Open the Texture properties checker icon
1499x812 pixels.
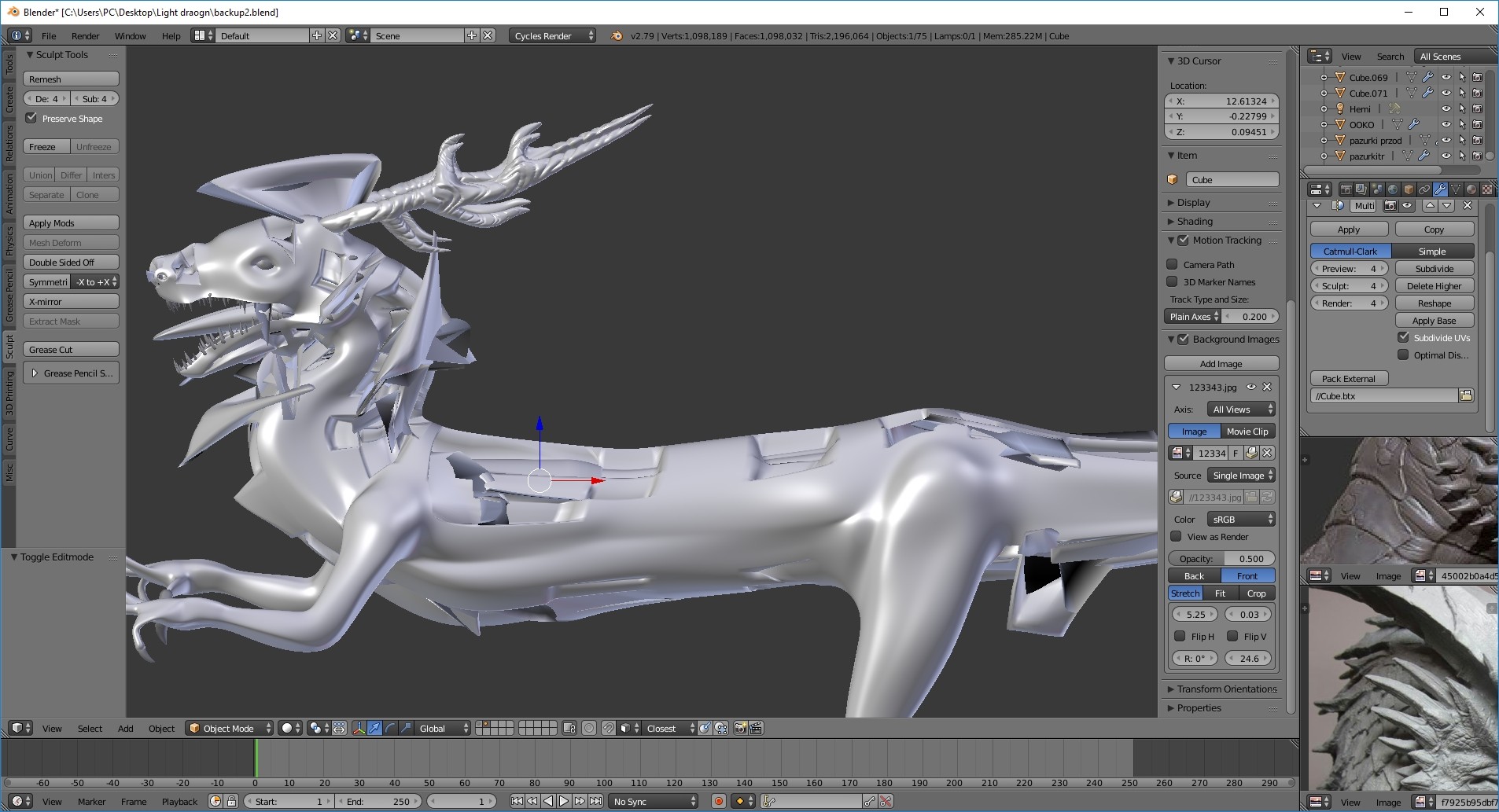[x=1487, y=189]
